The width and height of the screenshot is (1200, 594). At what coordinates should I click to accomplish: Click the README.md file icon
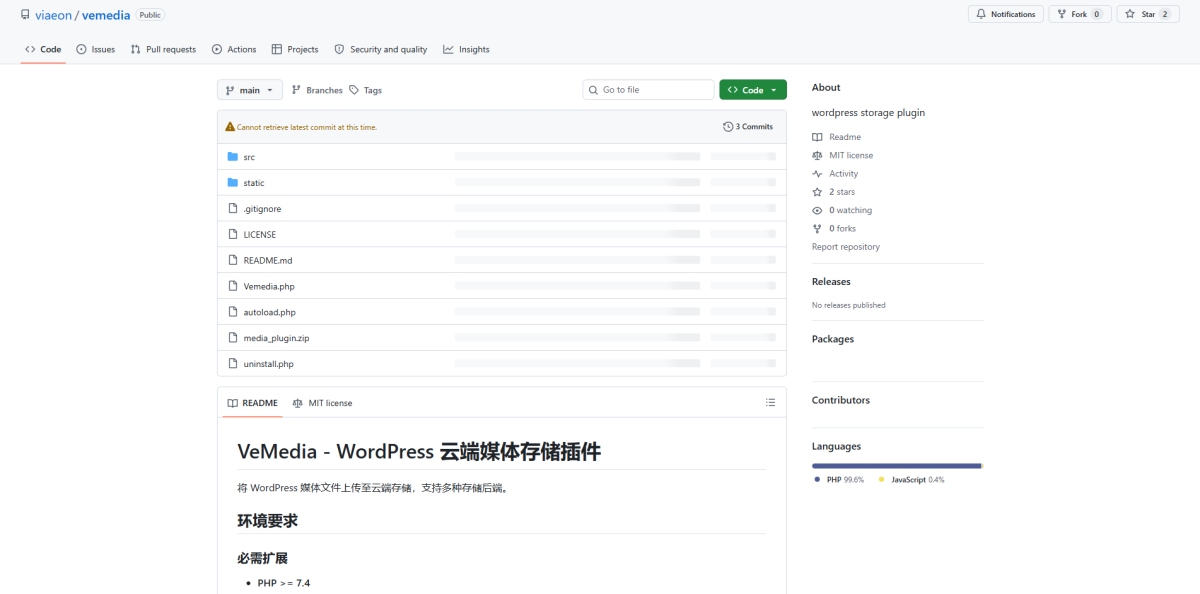(x=233, y=260)
